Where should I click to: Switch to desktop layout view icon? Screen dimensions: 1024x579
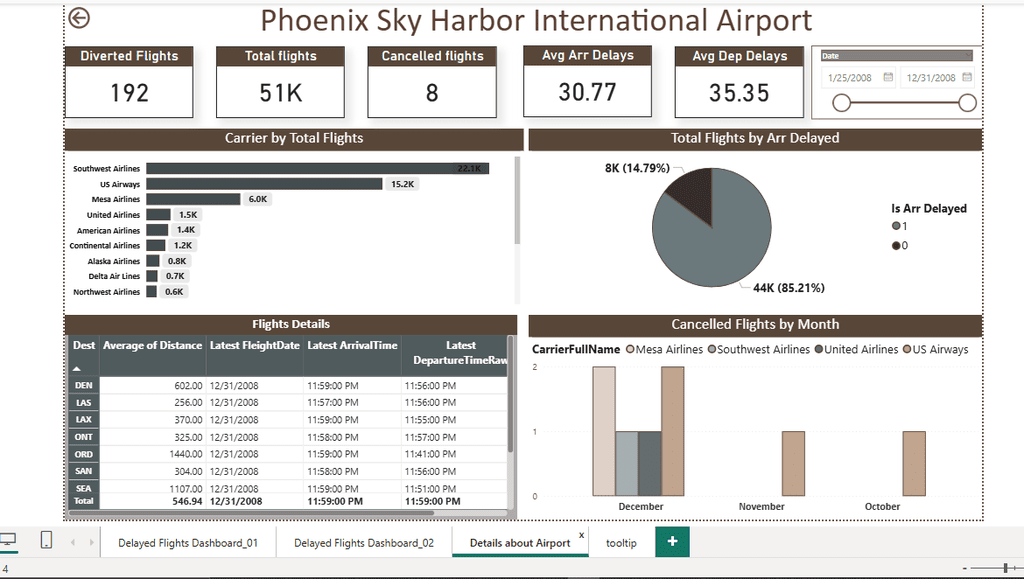click(8, 540)
